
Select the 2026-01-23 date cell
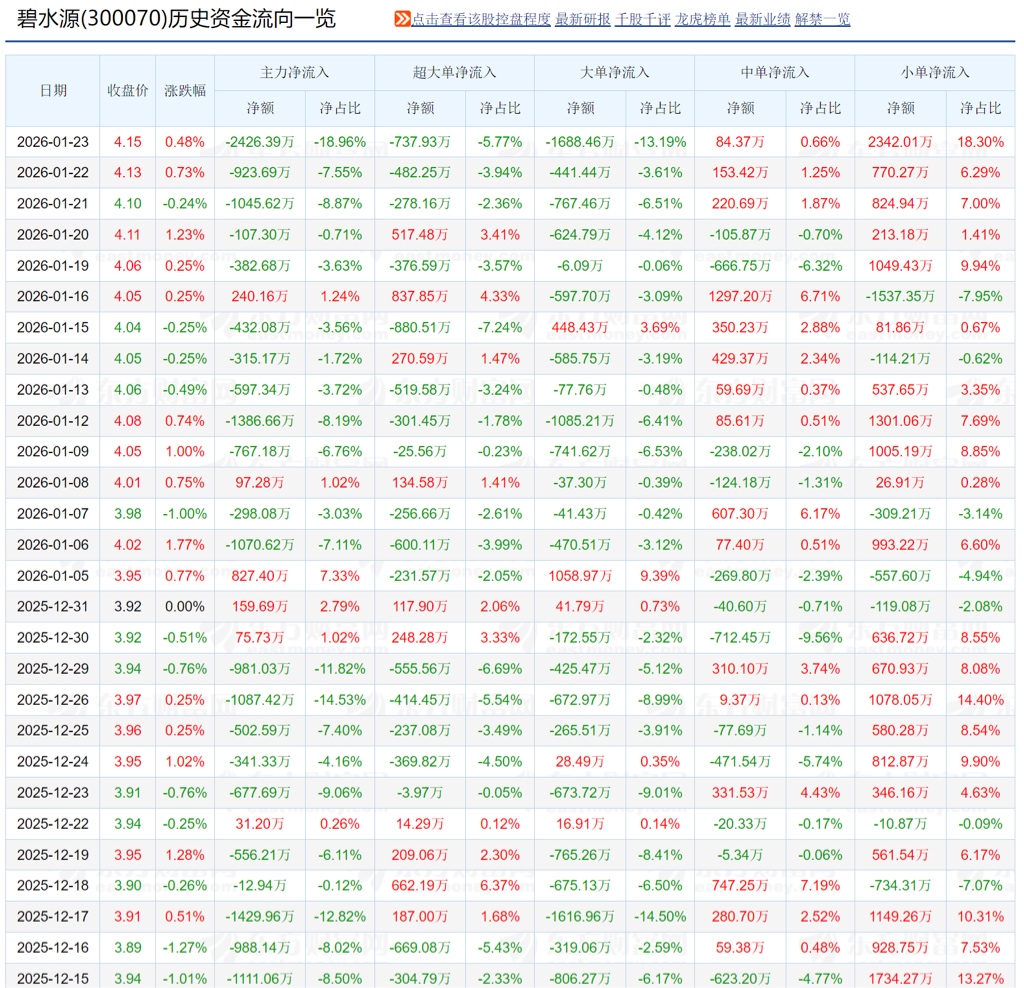tap(53, 142)
